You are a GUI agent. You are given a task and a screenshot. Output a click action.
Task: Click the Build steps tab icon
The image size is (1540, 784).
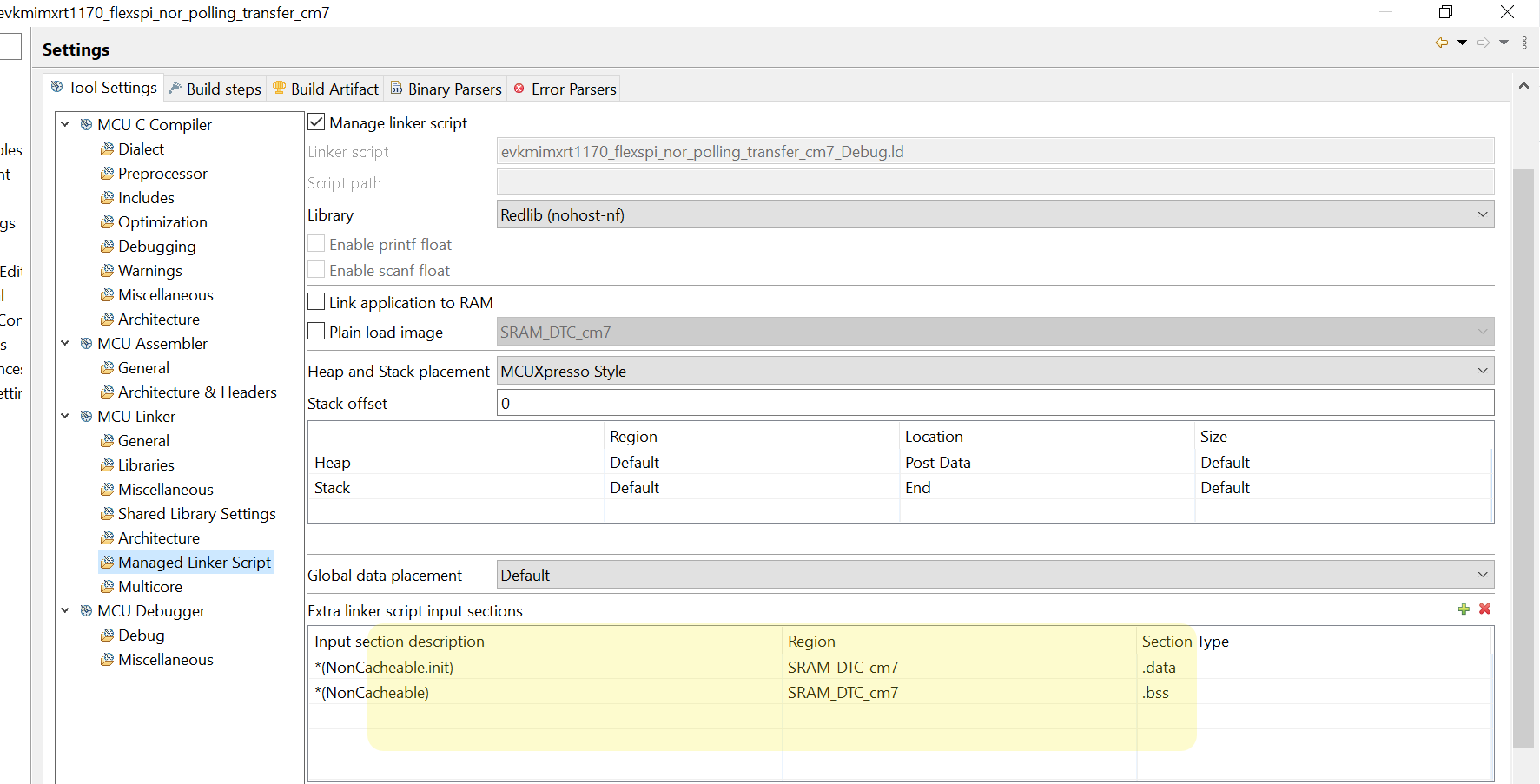point(175,89)
